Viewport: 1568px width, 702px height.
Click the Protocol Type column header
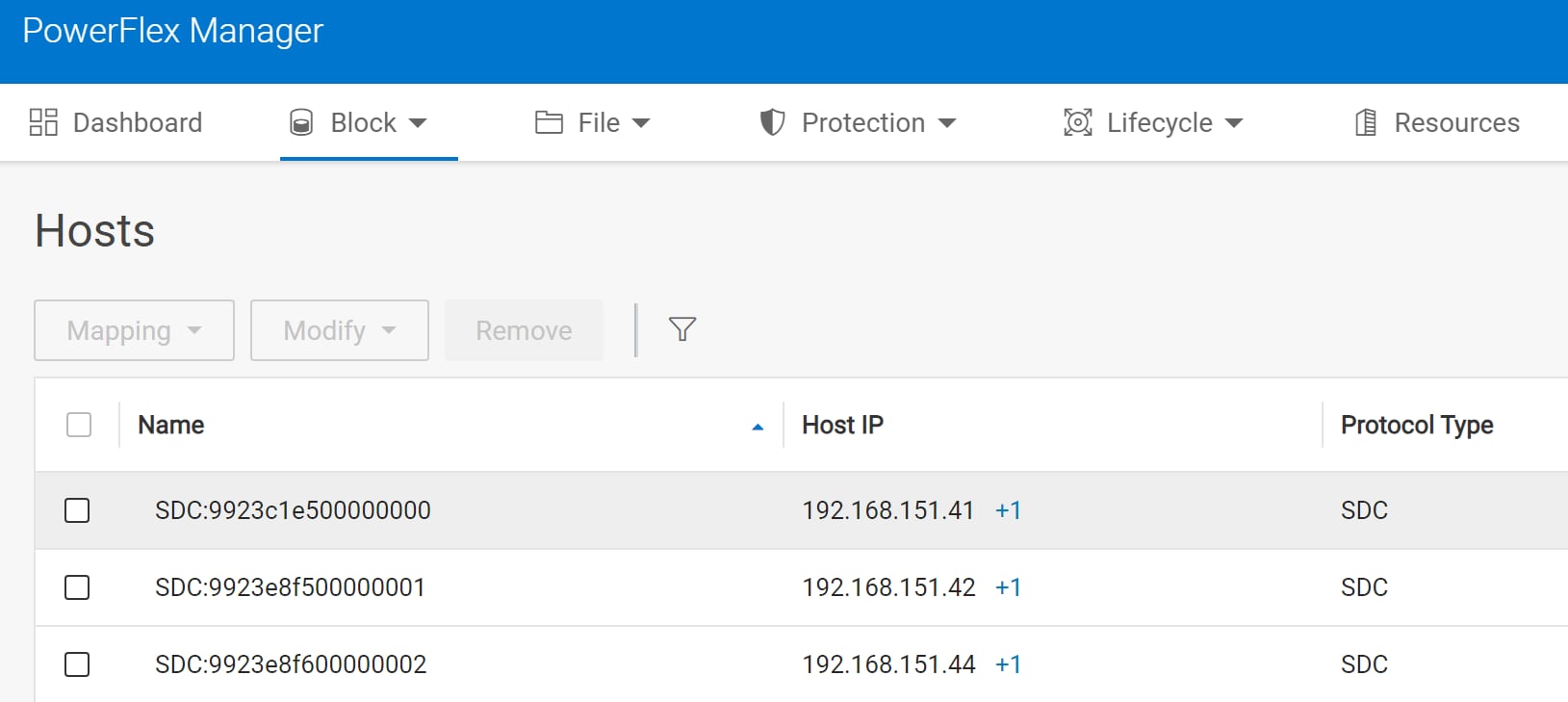tap(1417, 425)
